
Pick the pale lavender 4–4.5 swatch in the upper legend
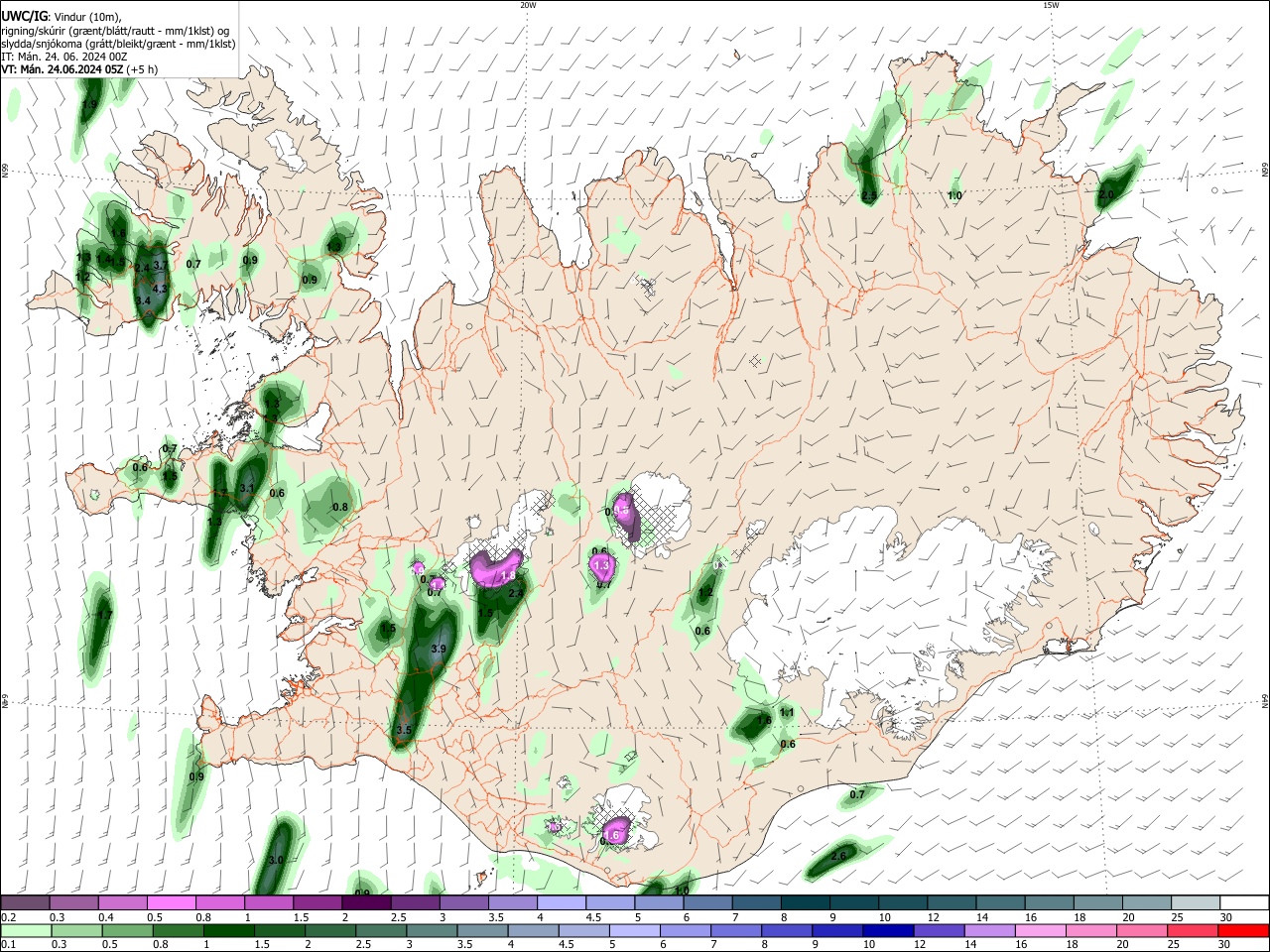563,902
